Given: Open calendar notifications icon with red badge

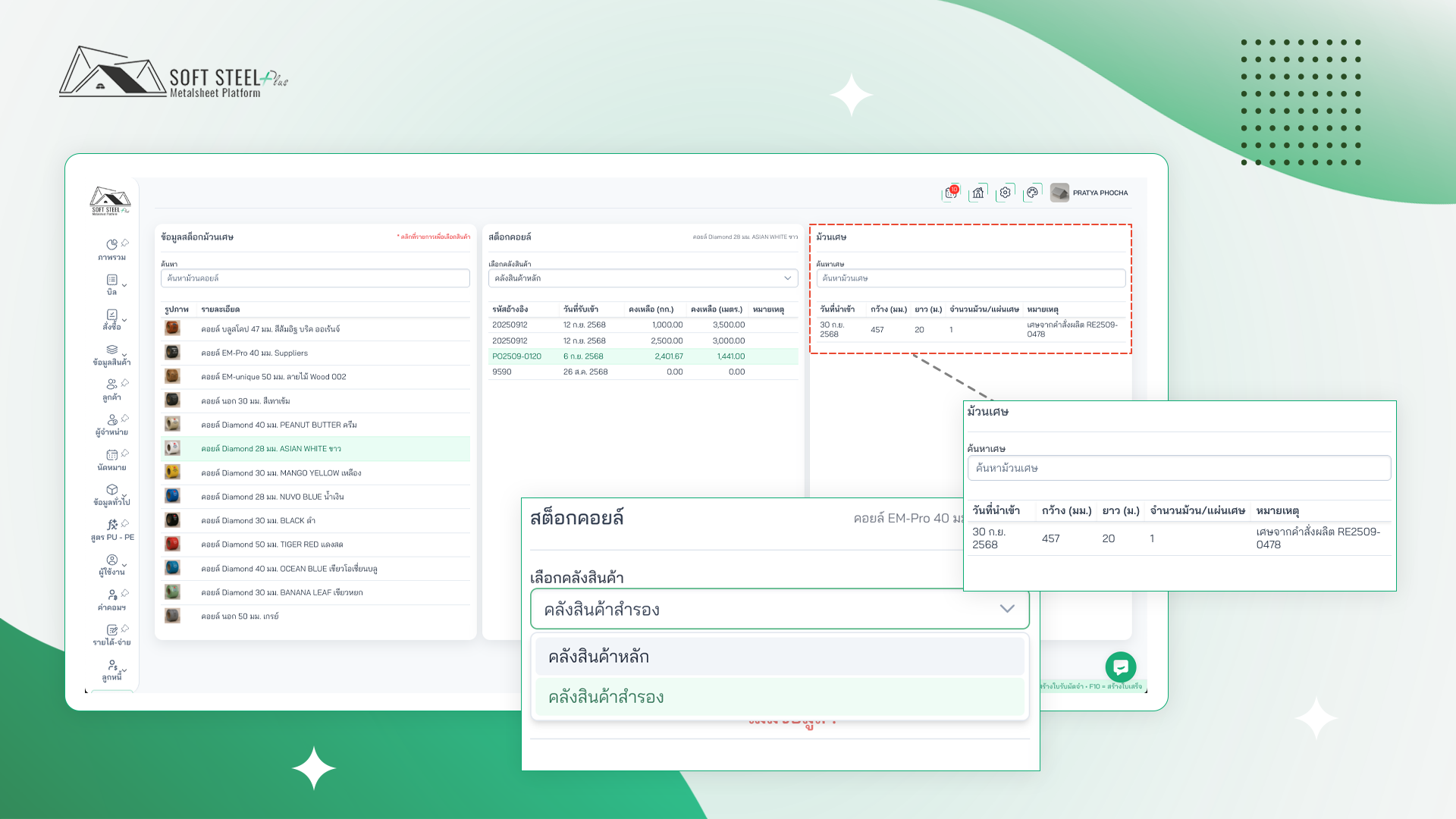Looking at the screenshot, I should (951, 193).
